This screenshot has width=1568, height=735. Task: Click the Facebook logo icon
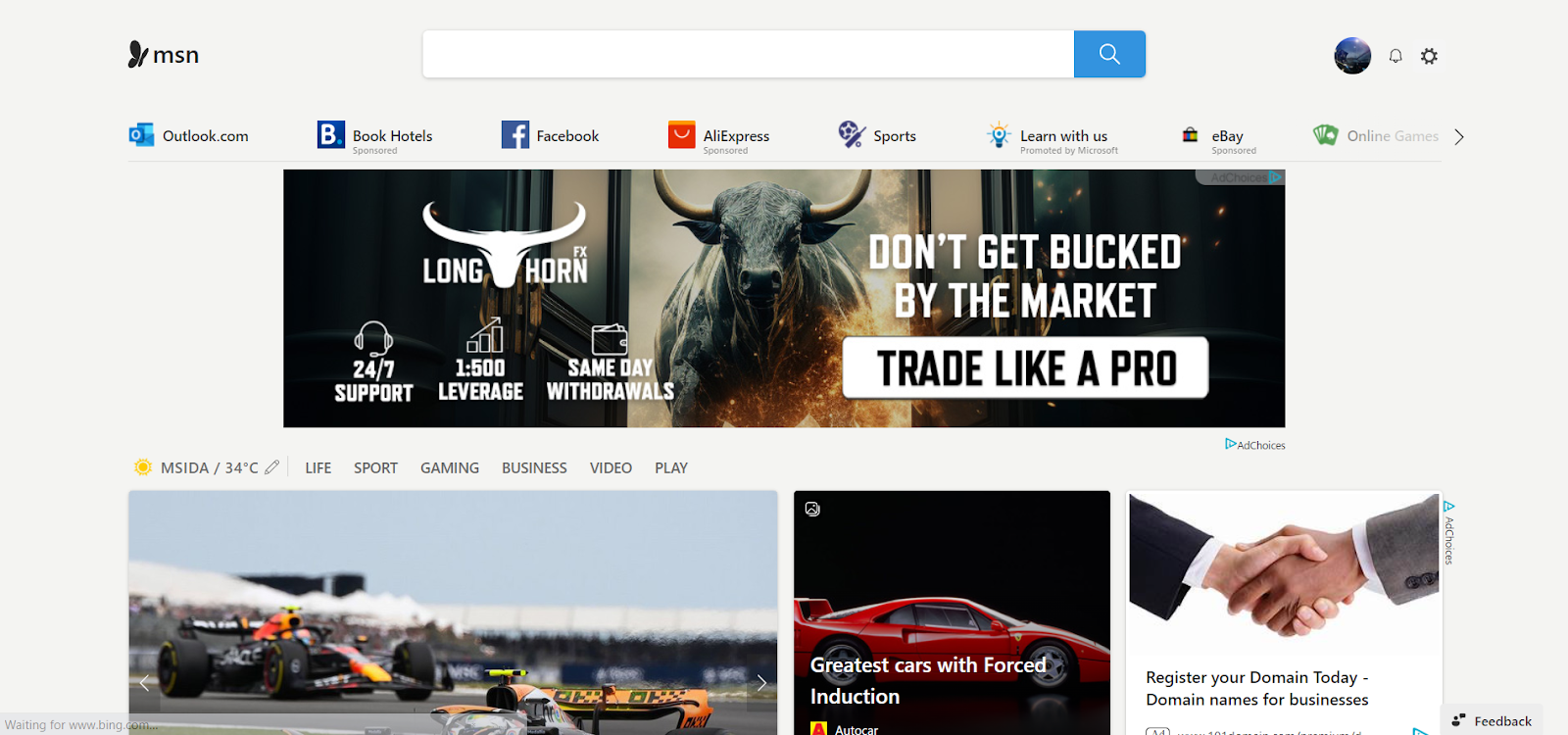pos(514,134)
